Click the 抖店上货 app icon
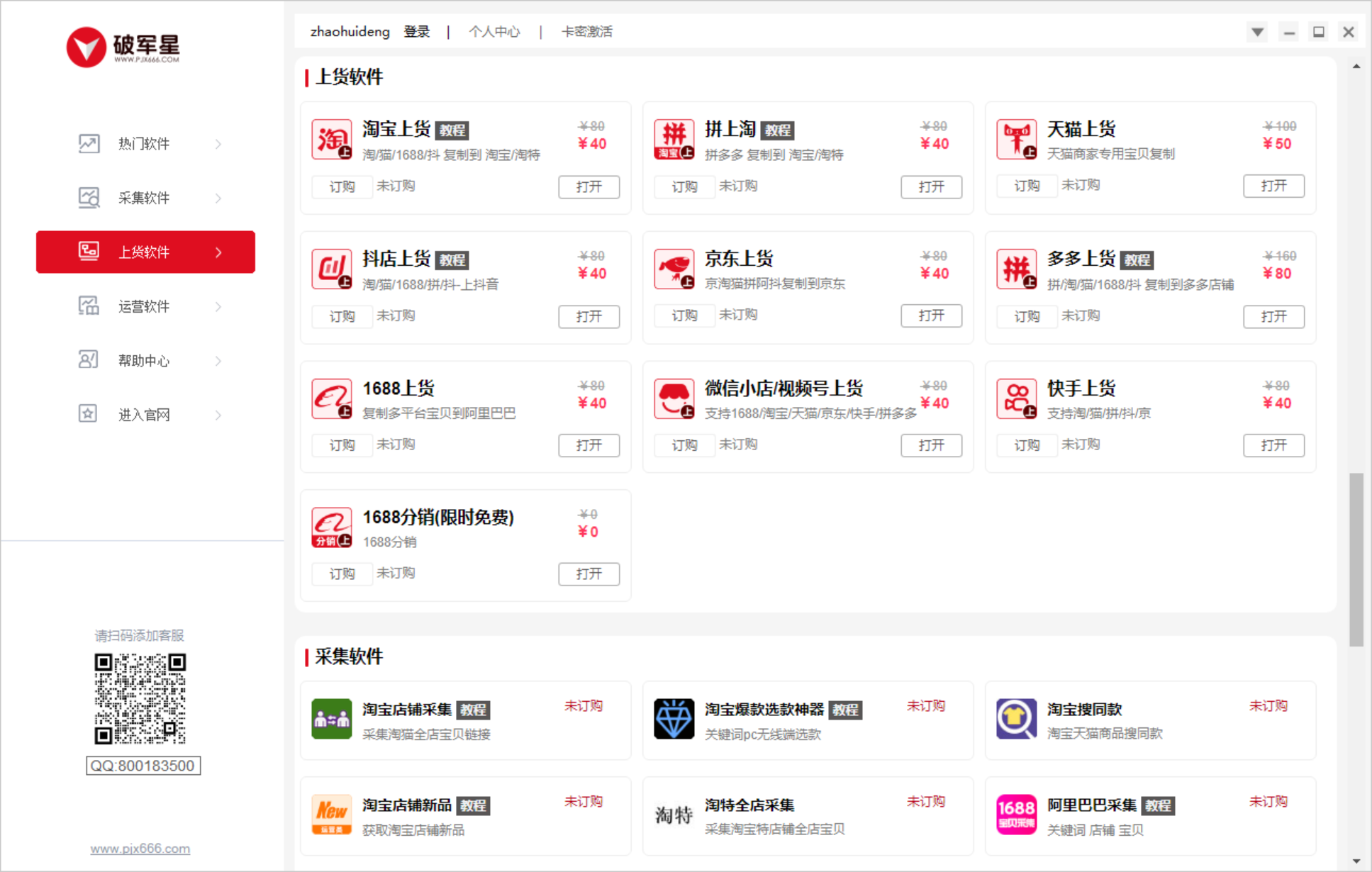 click(331, 269)
